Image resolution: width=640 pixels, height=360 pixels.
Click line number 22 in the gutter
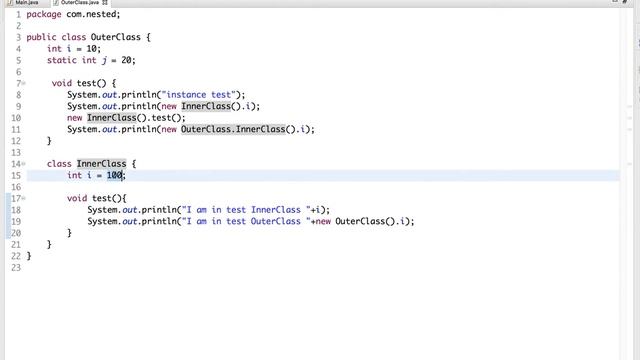tap(16, 256)
